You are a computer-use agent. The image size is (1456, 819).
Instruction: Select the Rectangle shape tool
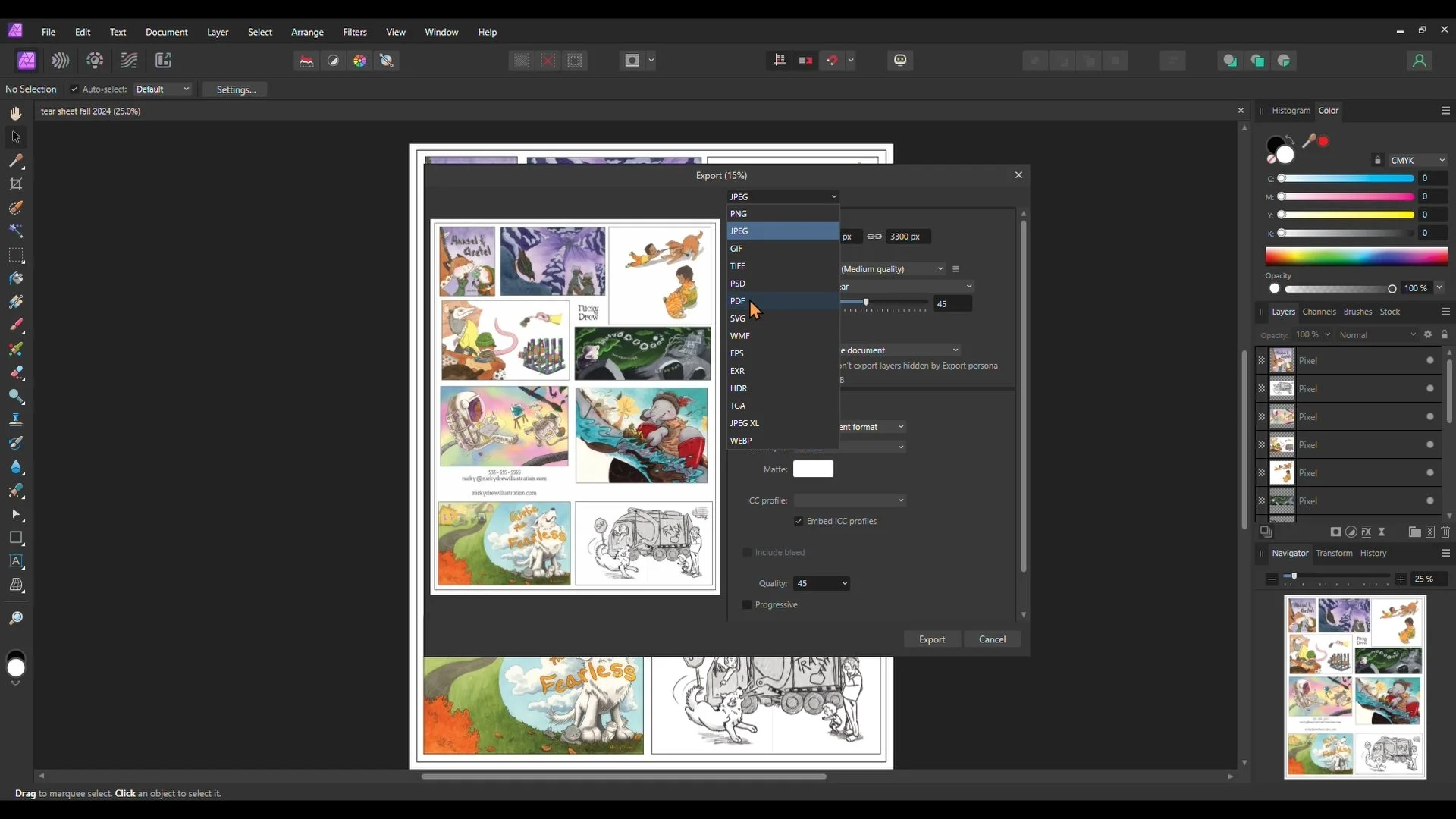pyautogui.click(x=16, y=538)
